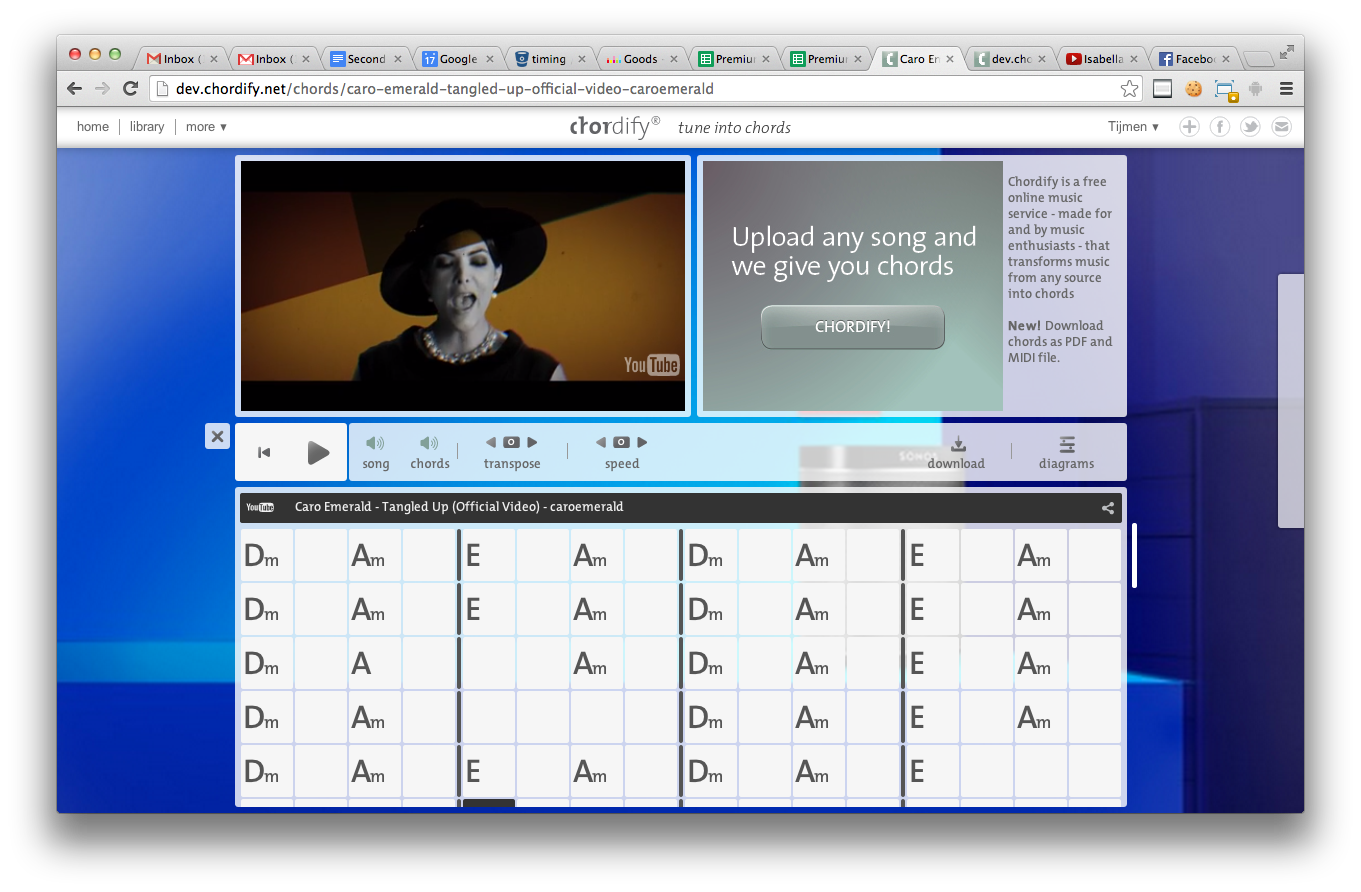The height and width of the screenshot is (892, 1361).
Task: Switch to the 'timing' browser tab
Action: click(548, 59)
